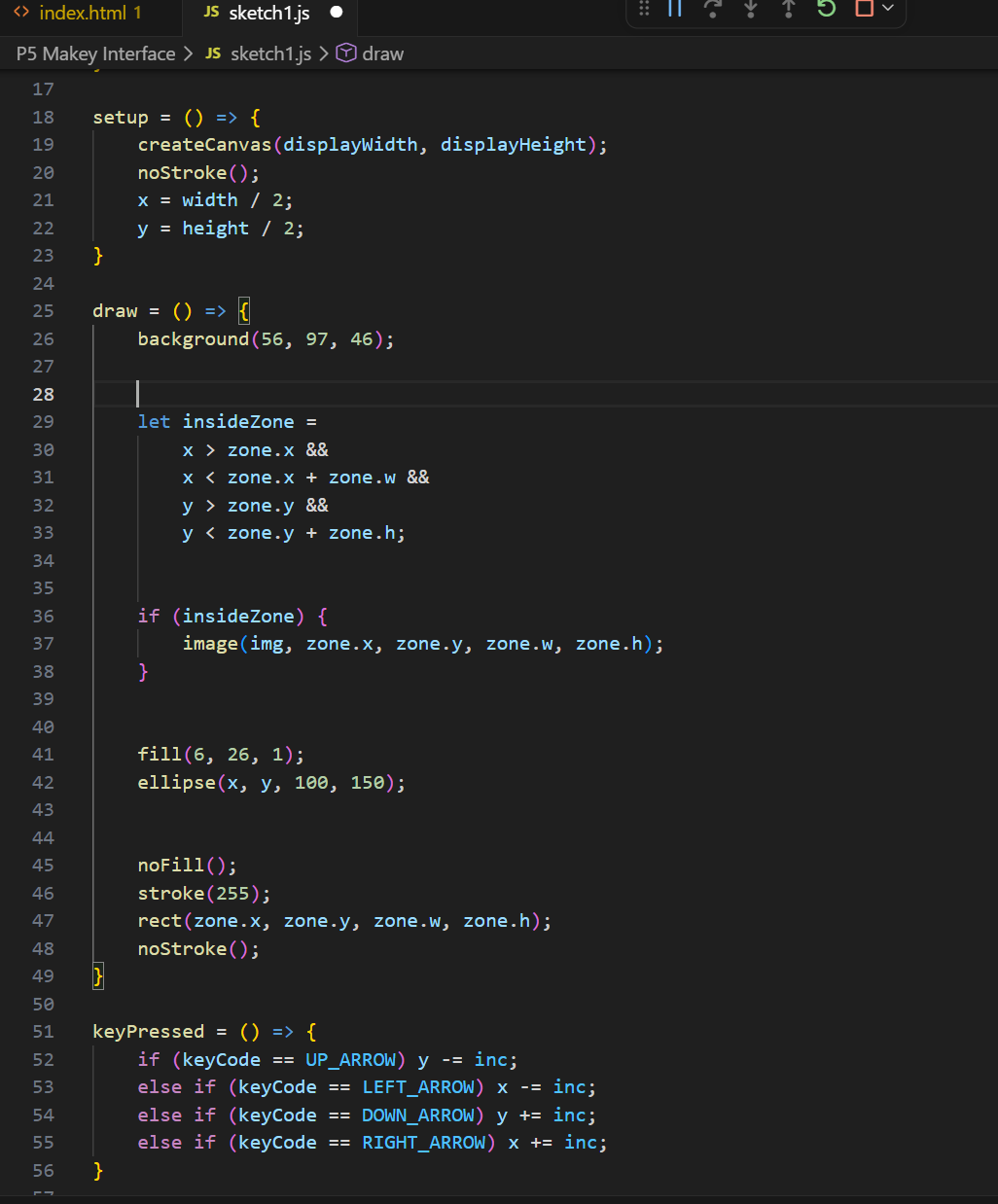Click LEFT_ARROW on line 53
This screenshot has width=998, height=1204.
[418, 1087]
